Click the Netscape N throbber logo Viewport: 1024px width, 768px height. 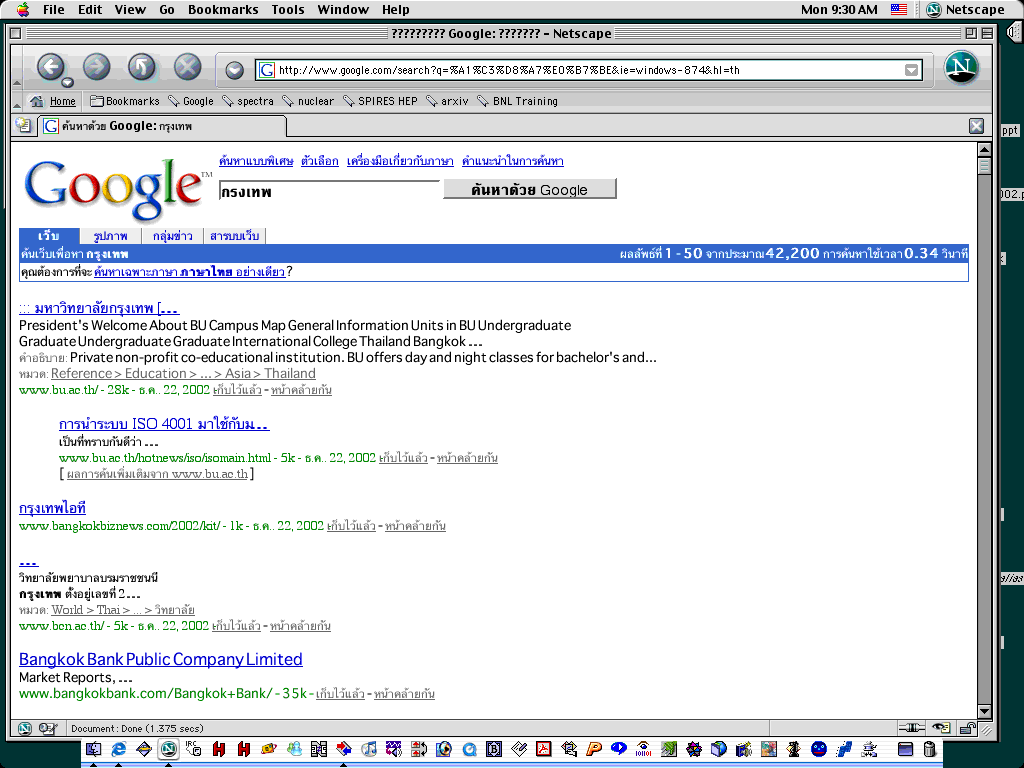point(961,67)
